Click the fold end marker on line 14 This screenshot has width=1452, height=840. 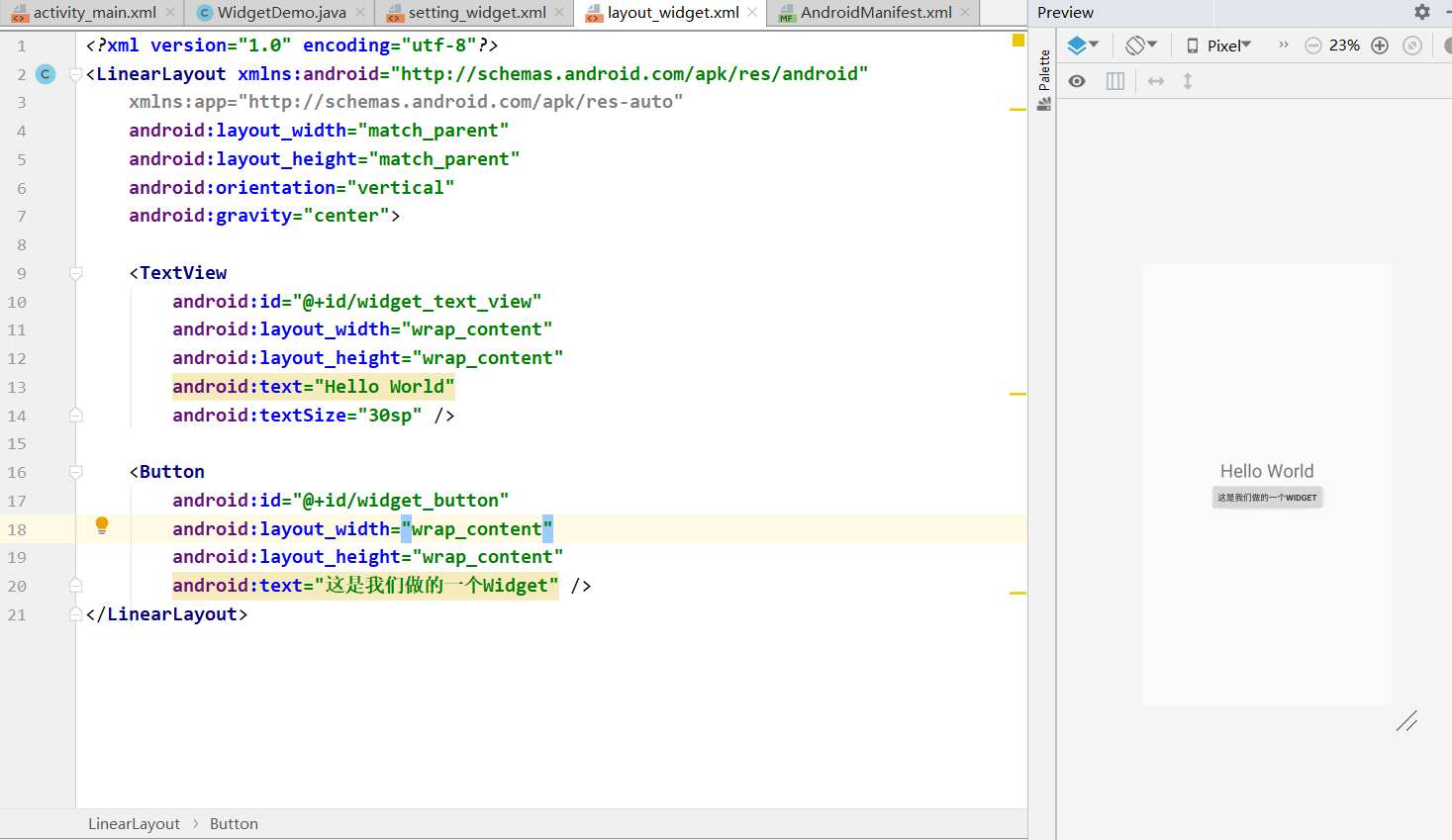(x=76, y=416)
